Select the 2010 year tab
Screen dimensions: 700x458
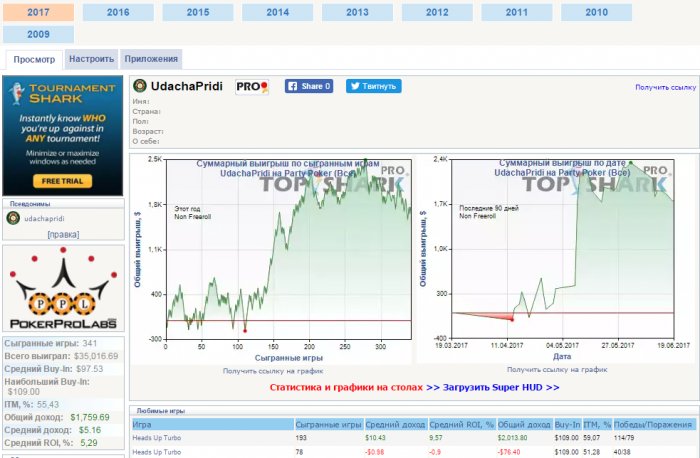point(596,12)
